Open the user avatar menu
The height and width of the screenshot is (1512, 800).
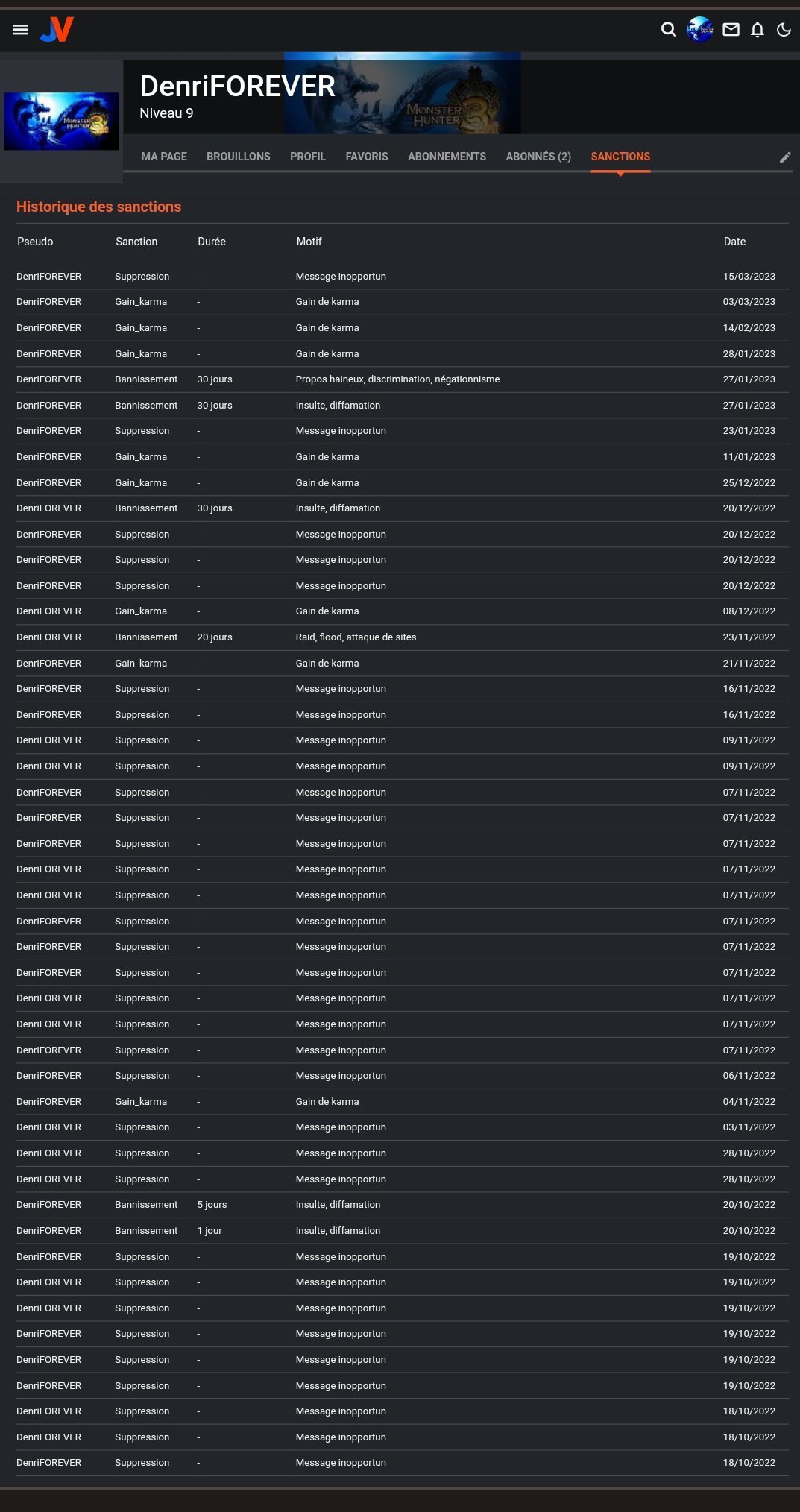coord(699,30)
